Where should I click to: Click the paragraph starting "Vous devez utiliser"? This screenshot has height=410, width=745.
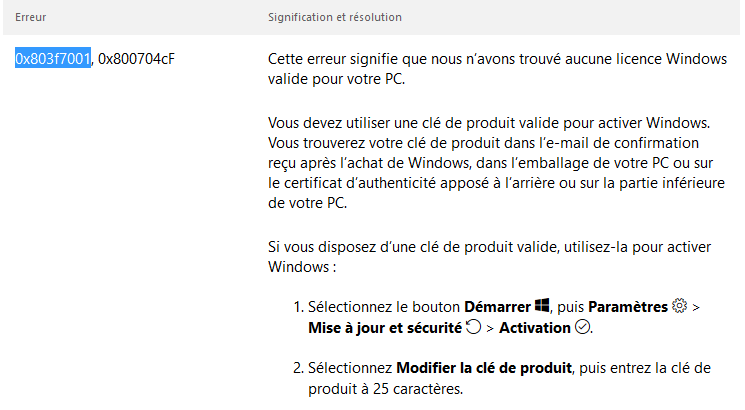click(497, 161)
